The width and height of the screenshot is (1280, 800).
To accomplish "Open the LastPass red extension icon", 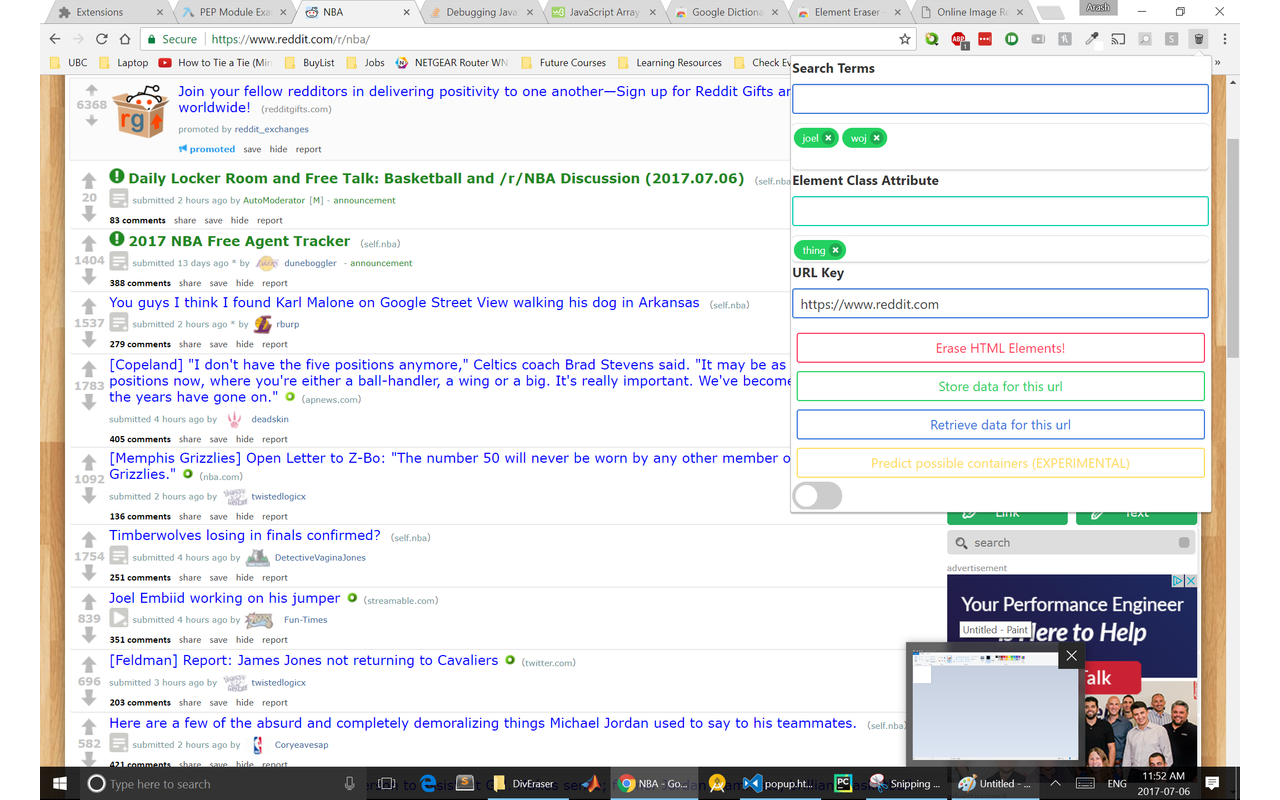I will point(985,39).
